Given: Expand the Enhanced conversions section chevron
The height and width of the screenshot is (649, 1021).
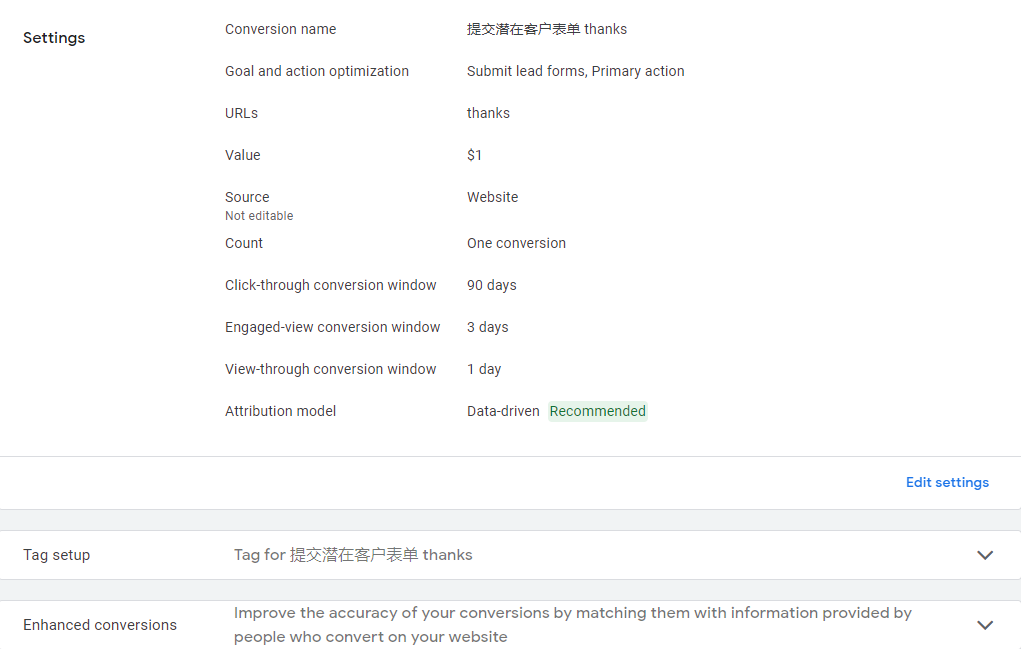Looking at the screenshot, I should click(985, 625).
